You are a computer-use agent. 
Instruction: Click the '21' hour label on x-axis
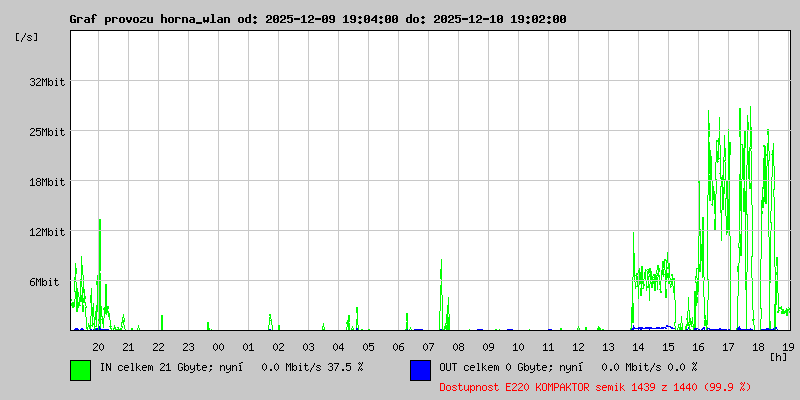point(129,347)
